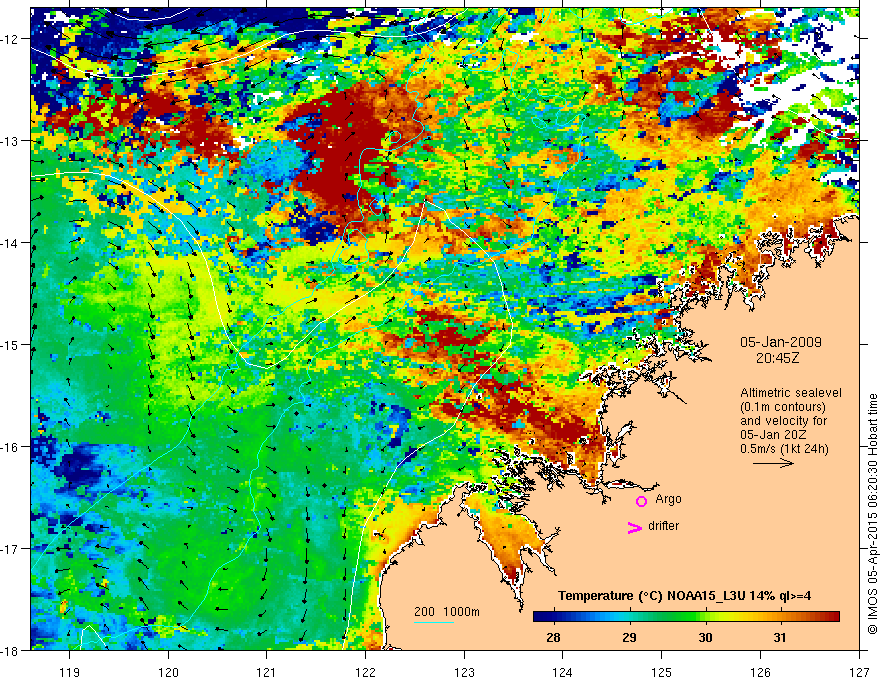Click the '0.5m/s (1kt 24h)' scale text
Screen dimensions: 880x680
tap(785, 449)
